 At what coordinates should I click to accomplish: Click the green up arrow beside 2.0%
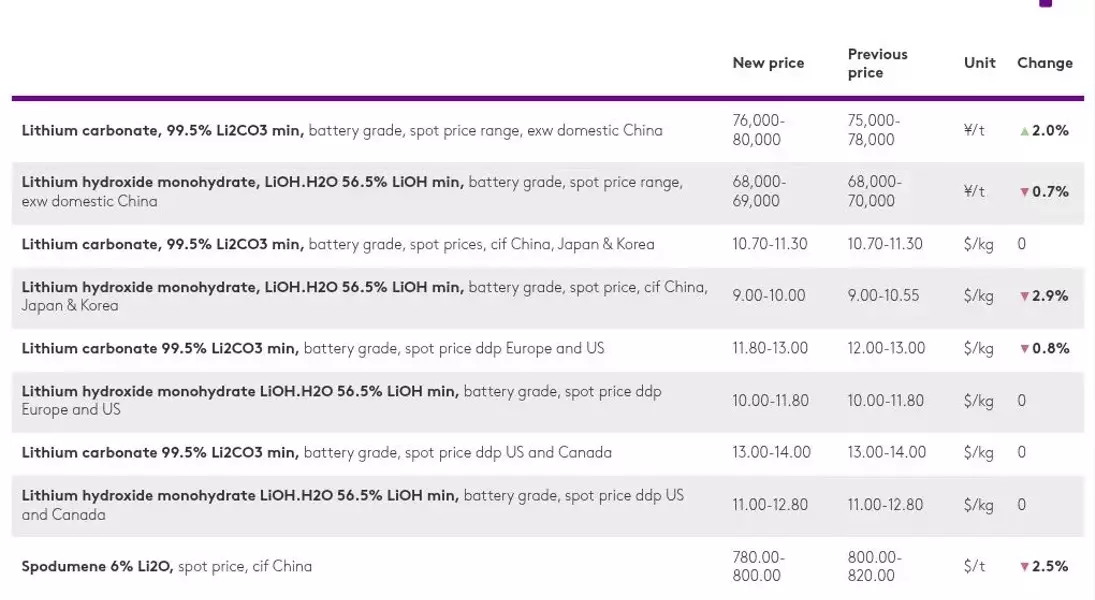click(x=1024, y=131)
